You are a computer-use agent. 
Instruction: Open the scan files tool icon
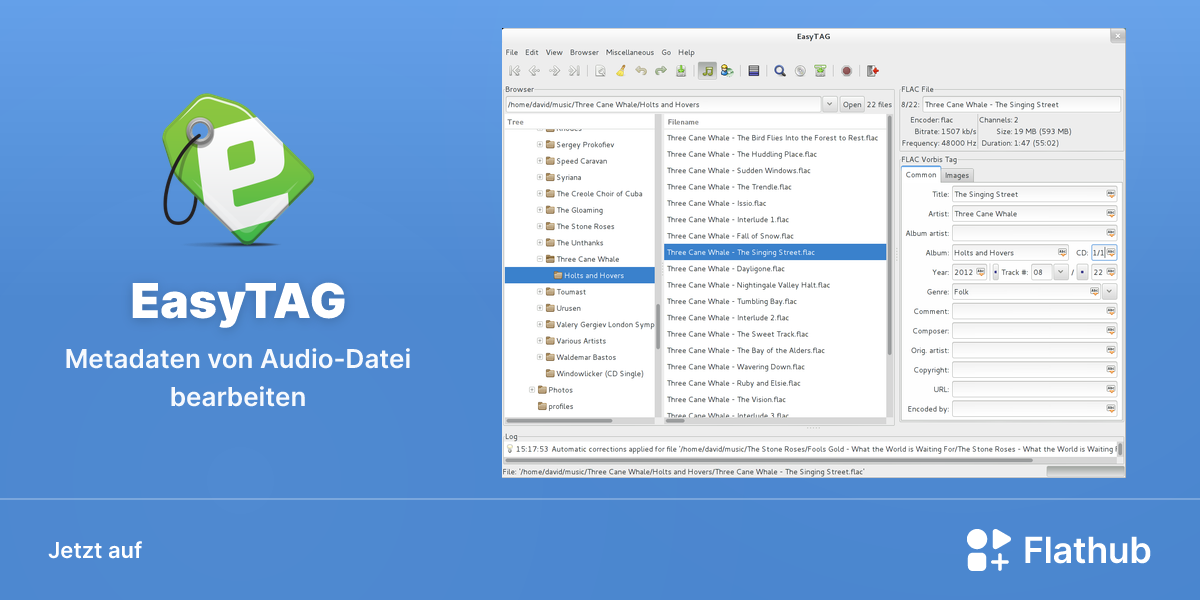[600, 71]
